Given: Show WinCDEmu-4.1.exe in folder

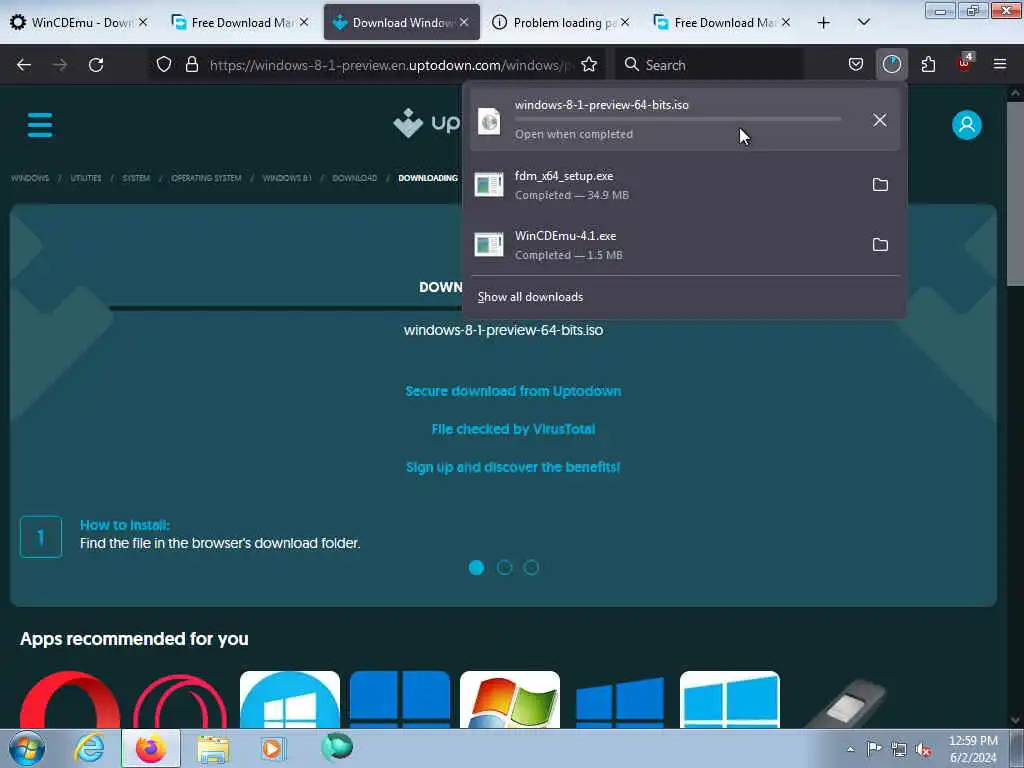Looking at the screenshot, I should pos(880,245).
